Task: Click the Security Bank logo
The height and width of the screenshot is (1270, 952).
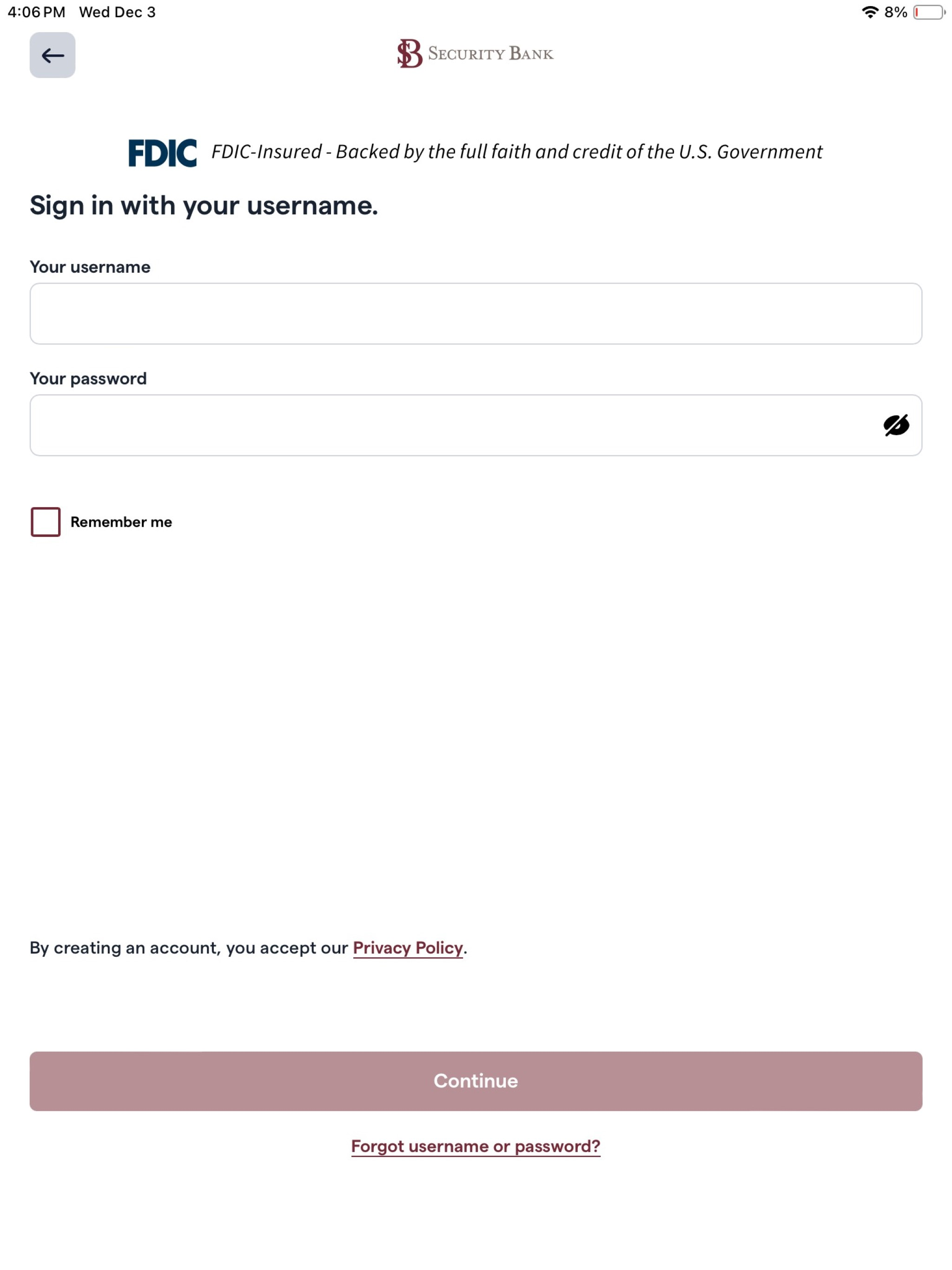Action: tap(476, 53)
